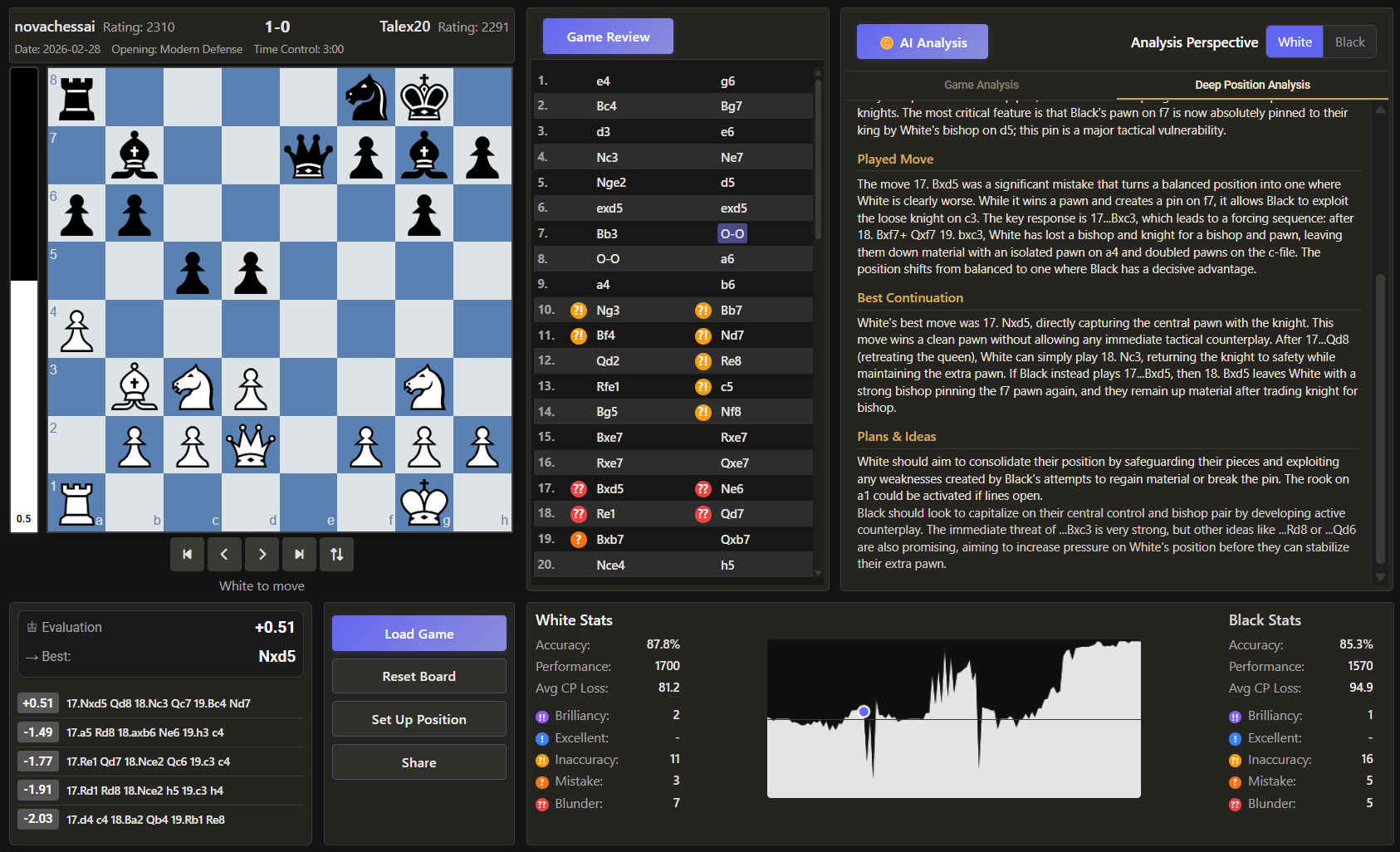
Task: Switch analysis perspective to Black
Action: (1349, 42)
